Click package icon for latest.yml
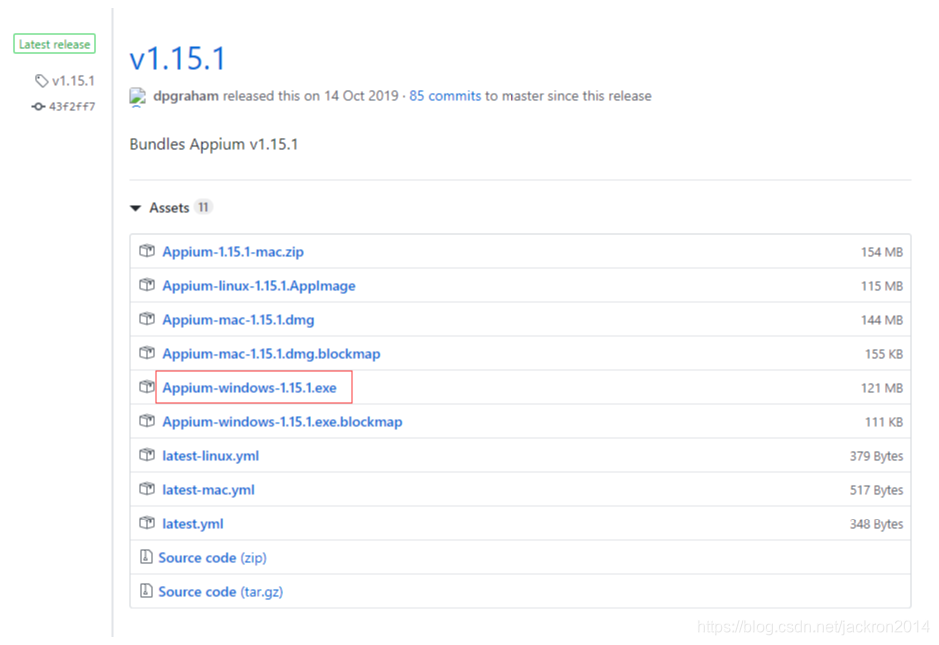 point(147,523)
